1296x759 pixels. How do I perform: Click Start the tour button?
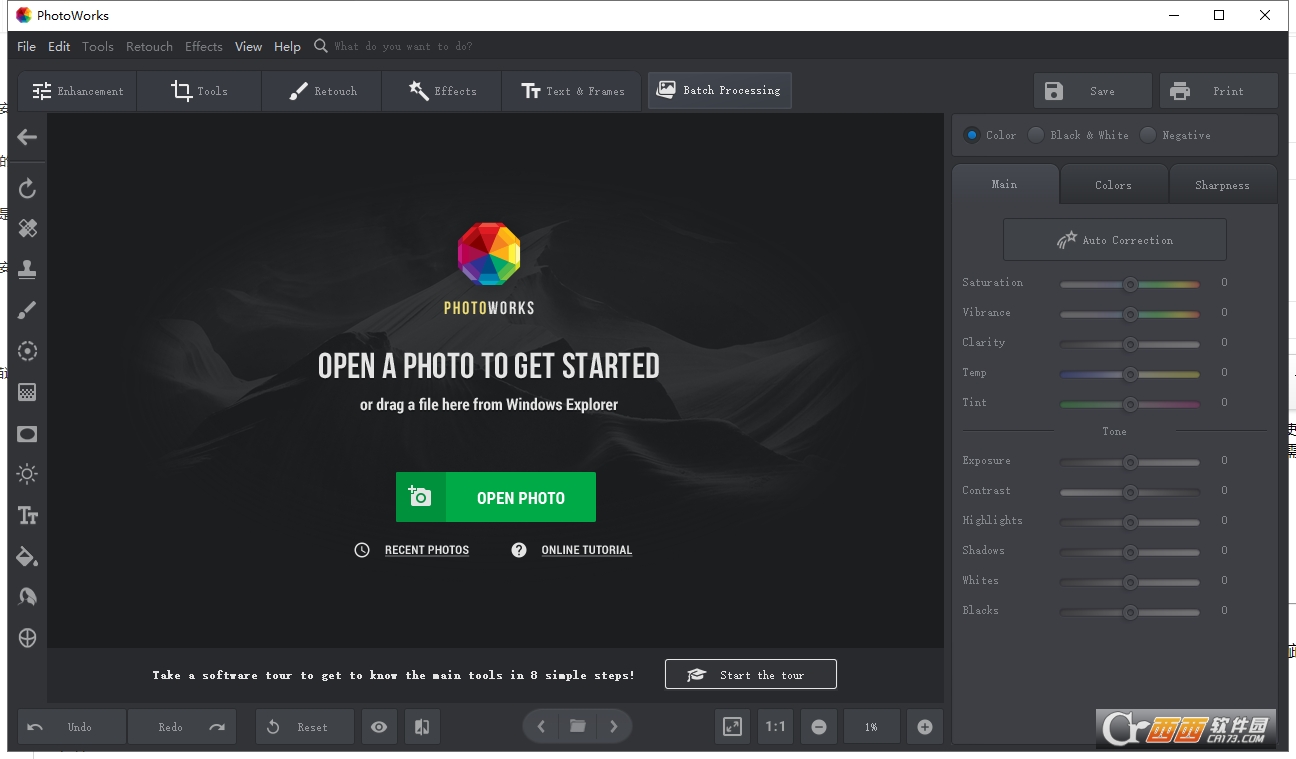coord(751,675)
